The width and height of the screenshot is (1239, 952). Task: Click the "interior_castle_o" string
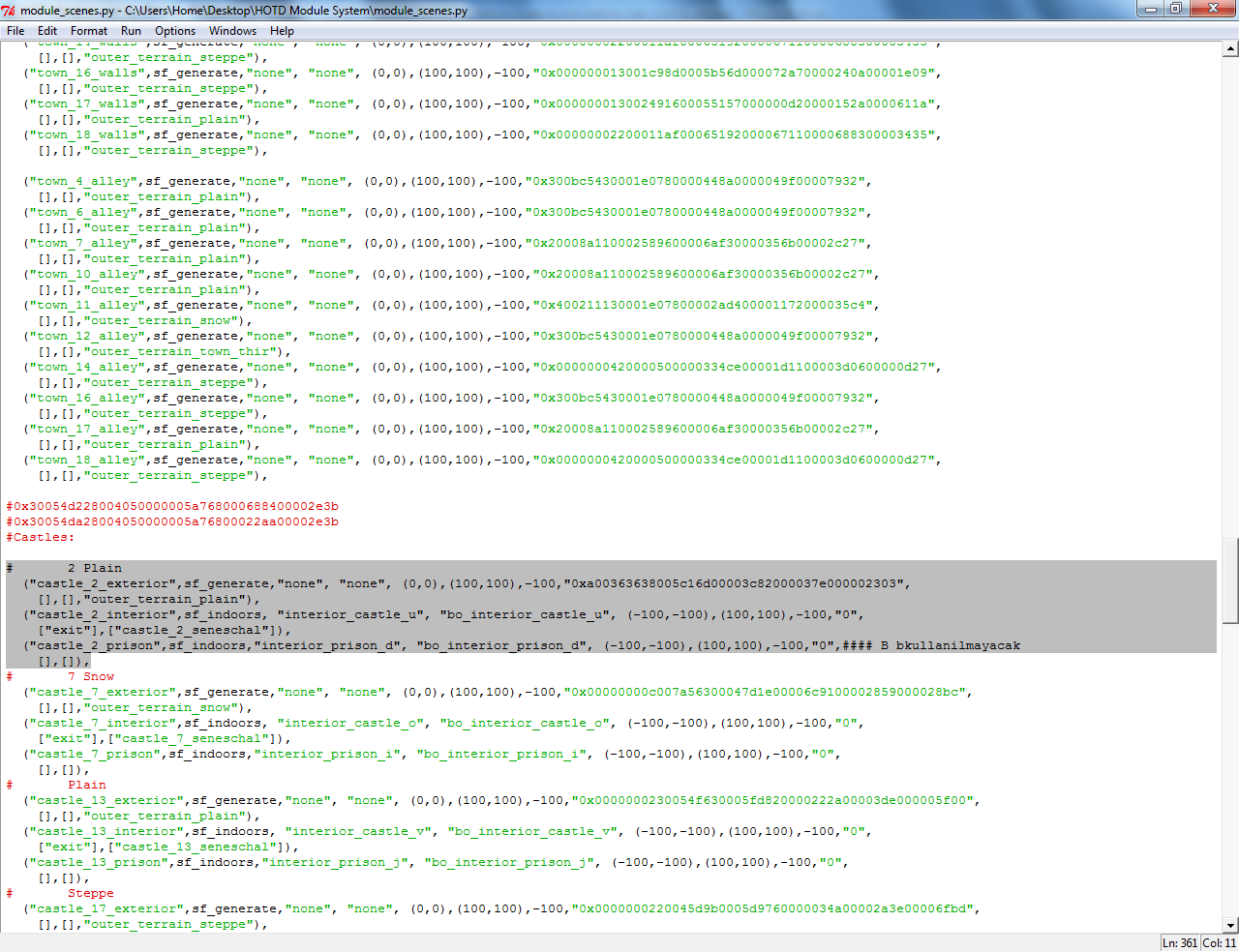350,723
